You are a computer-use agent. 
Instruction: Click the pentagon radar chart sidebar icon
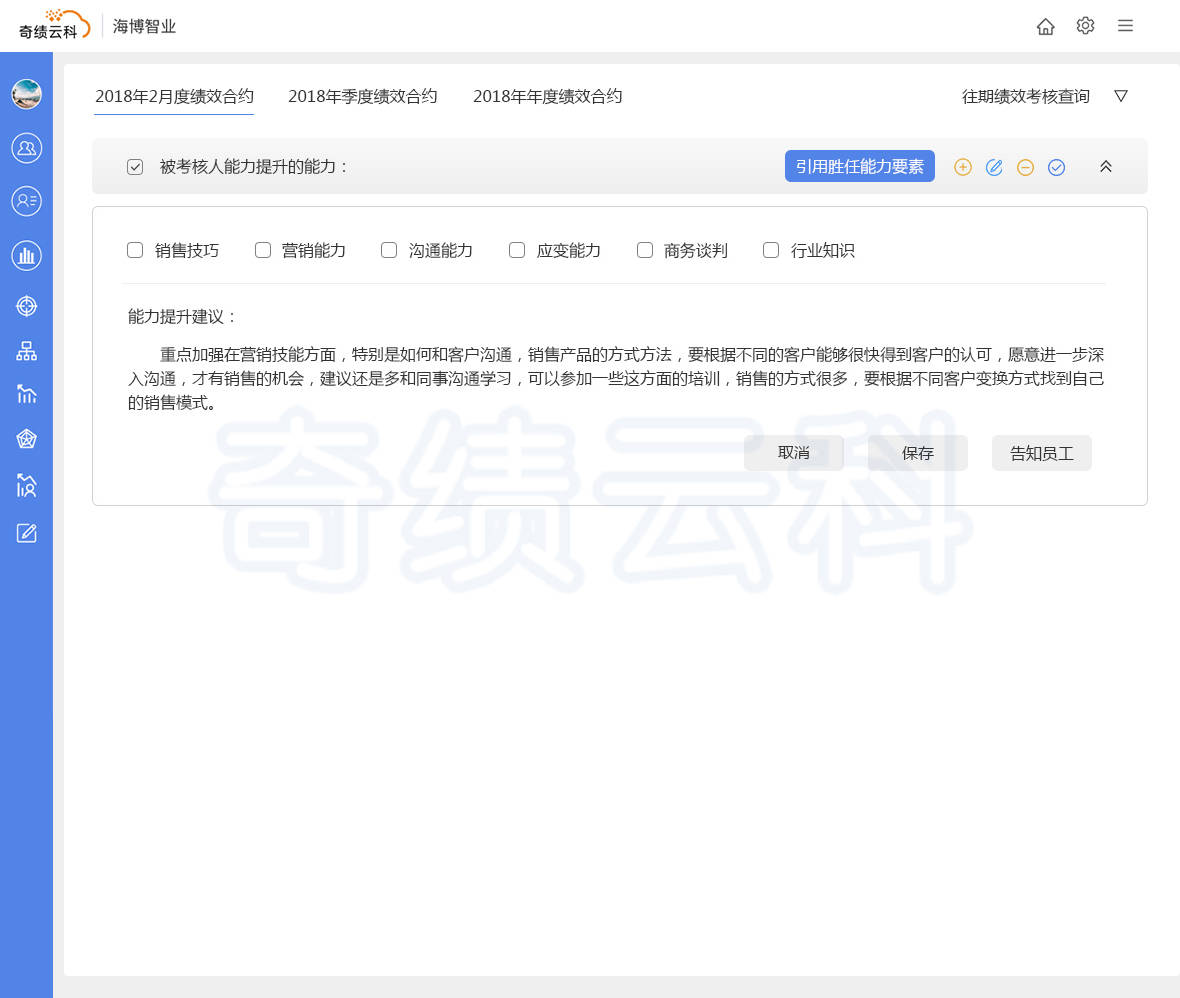[x=27, y=439]
